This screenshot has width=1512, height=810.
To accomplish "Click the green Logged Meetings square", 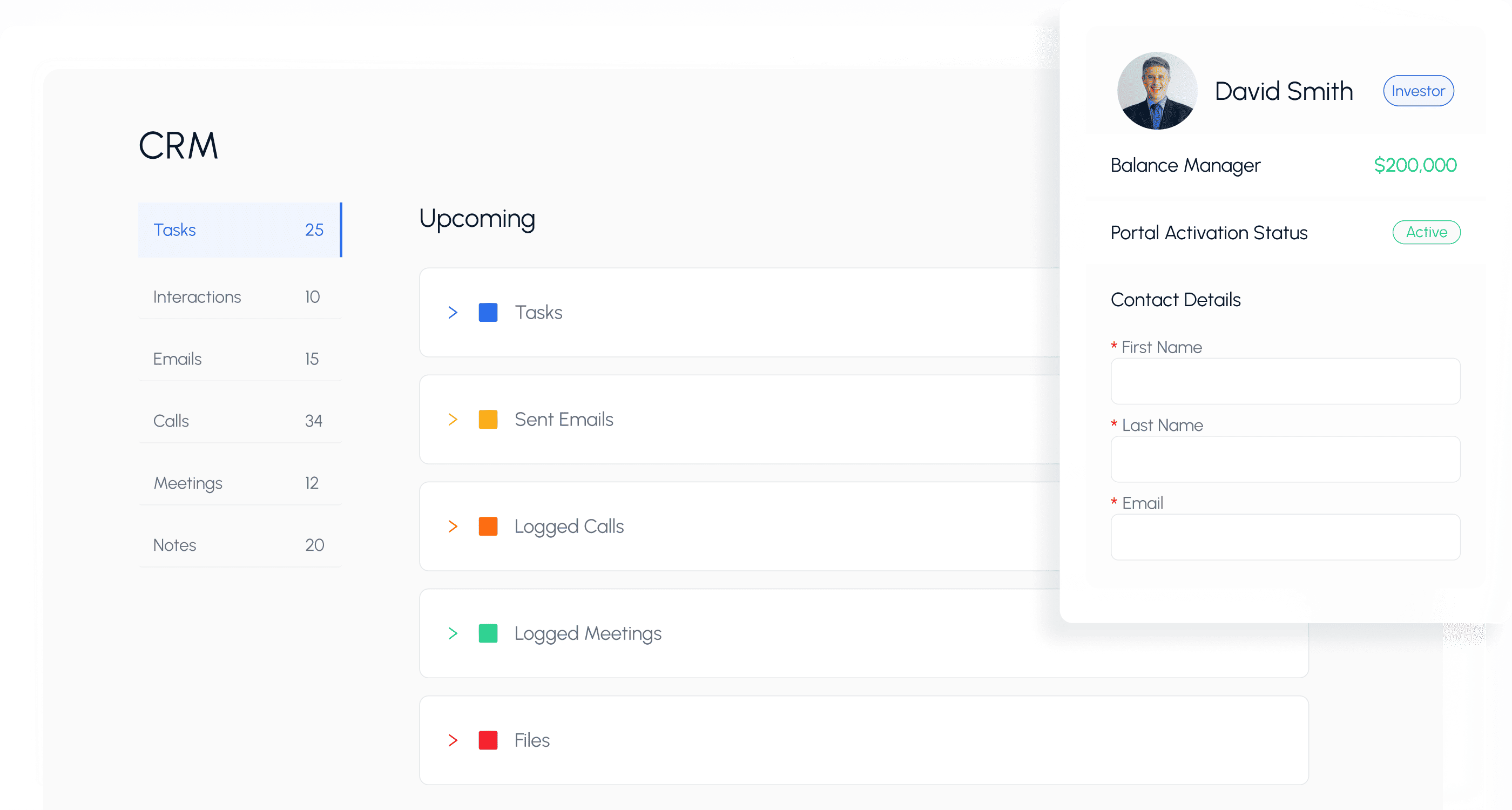I will 488,633.
